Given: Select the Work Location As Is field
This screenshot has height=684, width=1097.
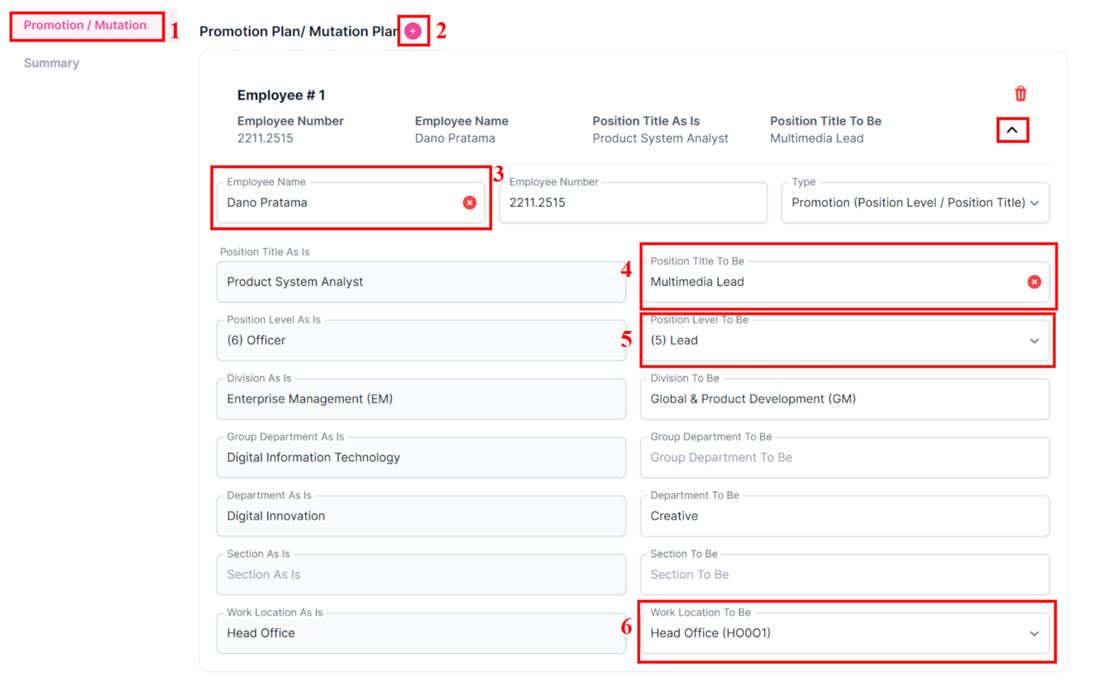Looking at the screenshot, I should [x=420, y=633].
